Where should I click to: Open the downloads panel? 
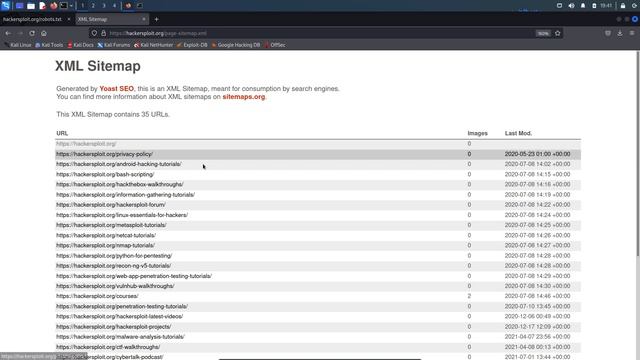click(x=620, y=33)
